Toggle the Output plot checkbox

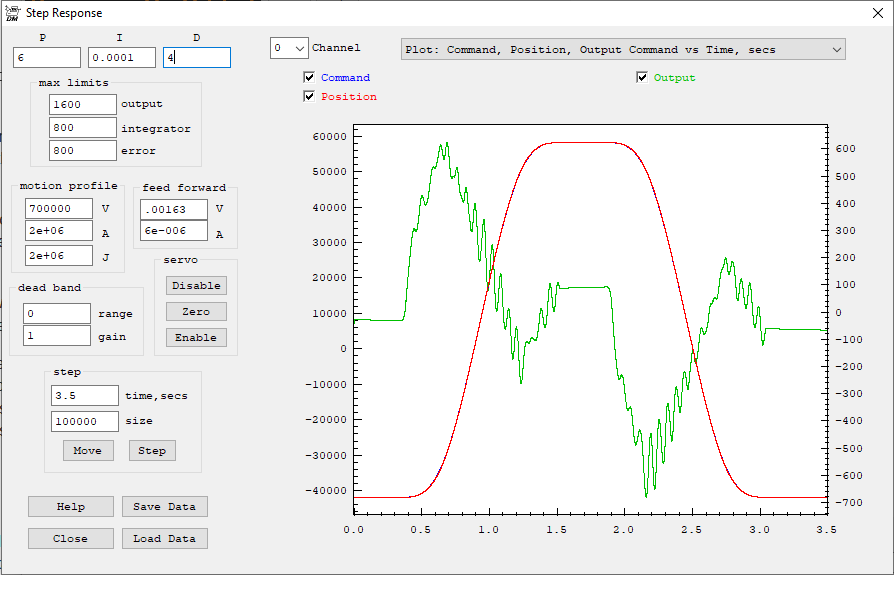pyautogui.click(x=642, y=77)
